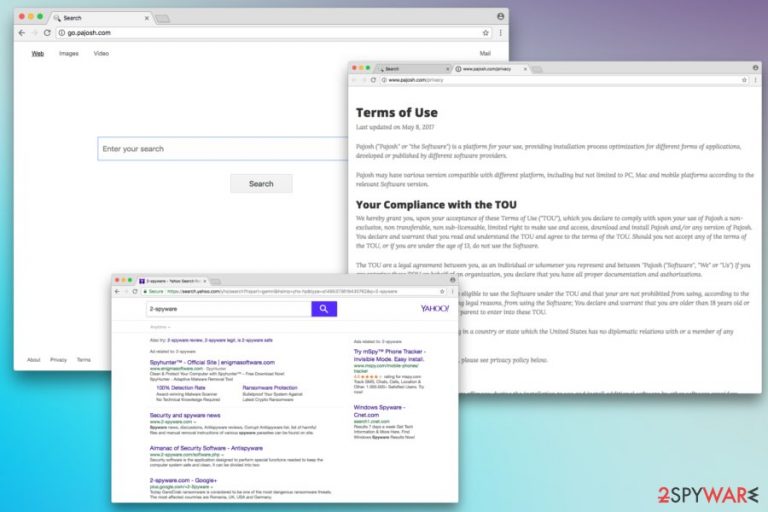Viewport: 768px width, 512px height.
Task: Close the www.pajosh.com/privacy tab
Action: [525, 69]
